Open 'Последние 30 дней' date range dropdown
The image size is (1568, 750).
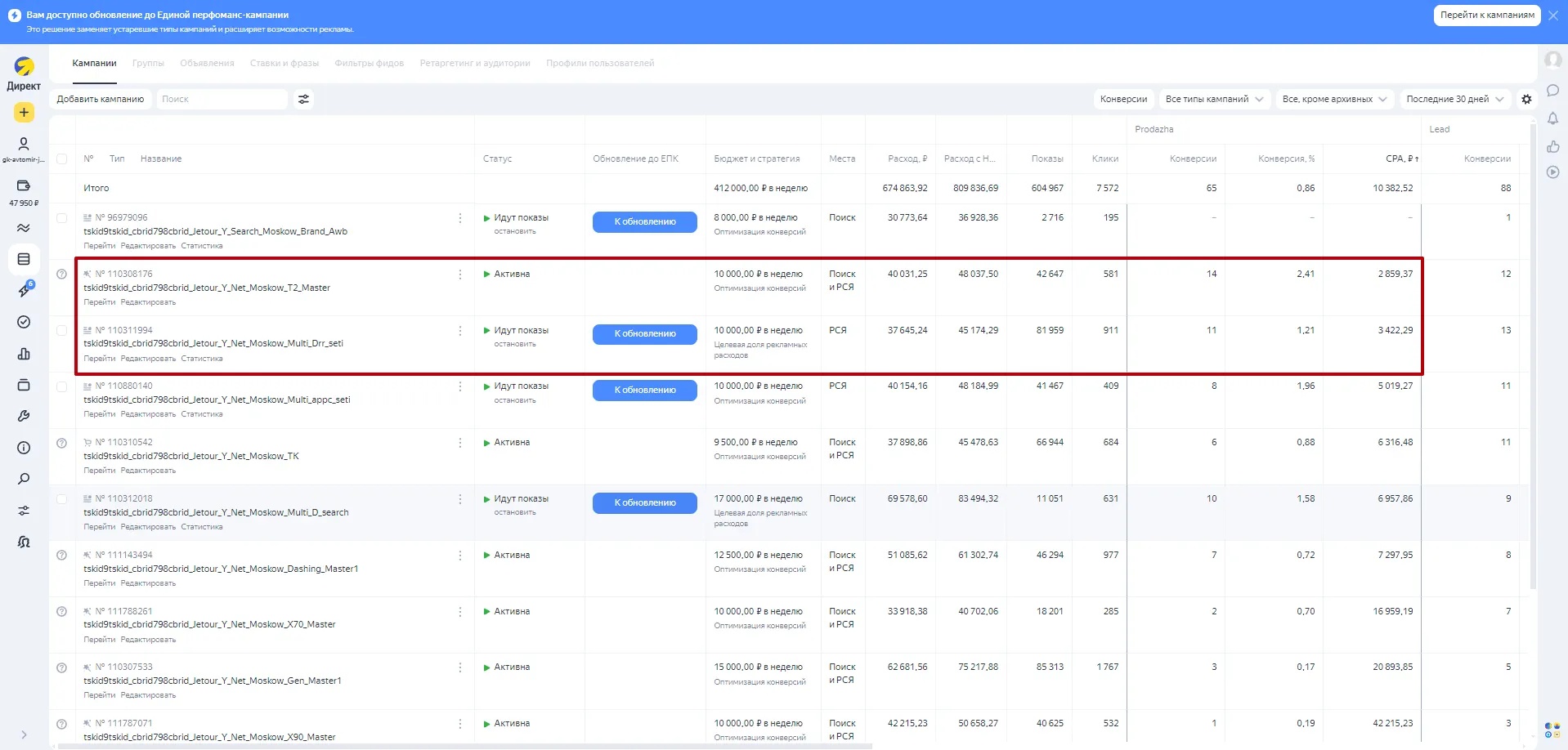coord(1454,99)
